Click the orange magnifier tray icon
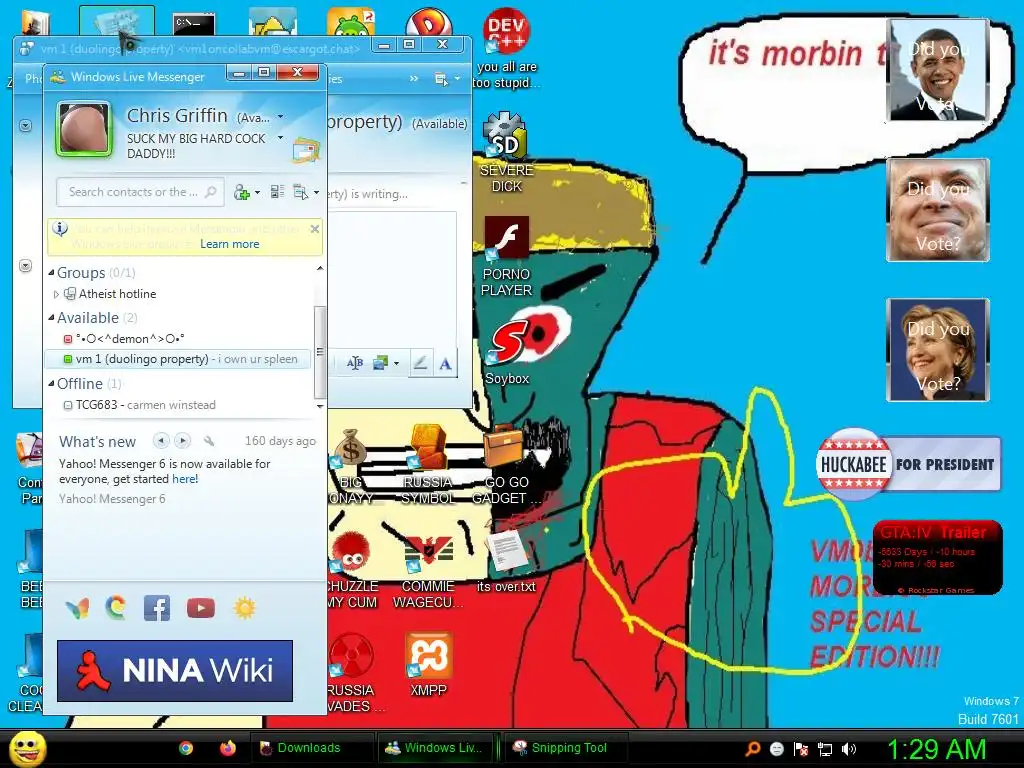This screenshot has width=1024, height=768. click(x=752, y=749)
